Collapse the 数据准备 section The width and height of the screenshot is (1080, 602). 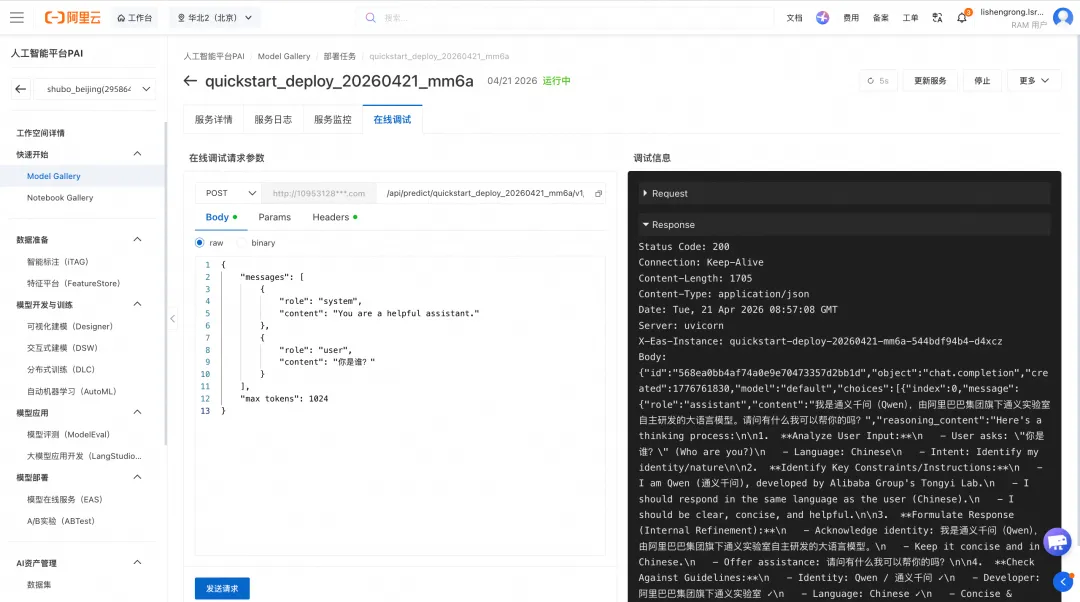(x=137, y=239)
